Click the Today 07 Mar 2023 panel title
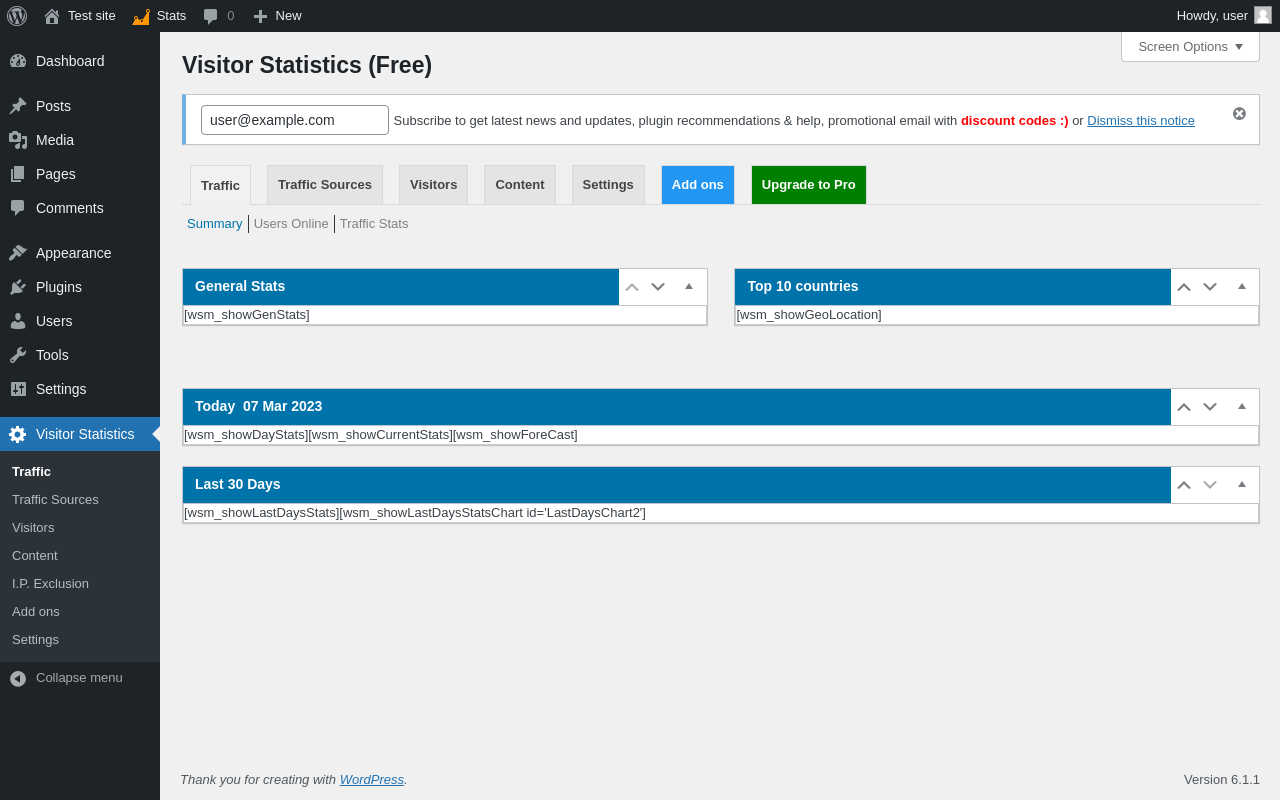 click(x=258, y=406)
